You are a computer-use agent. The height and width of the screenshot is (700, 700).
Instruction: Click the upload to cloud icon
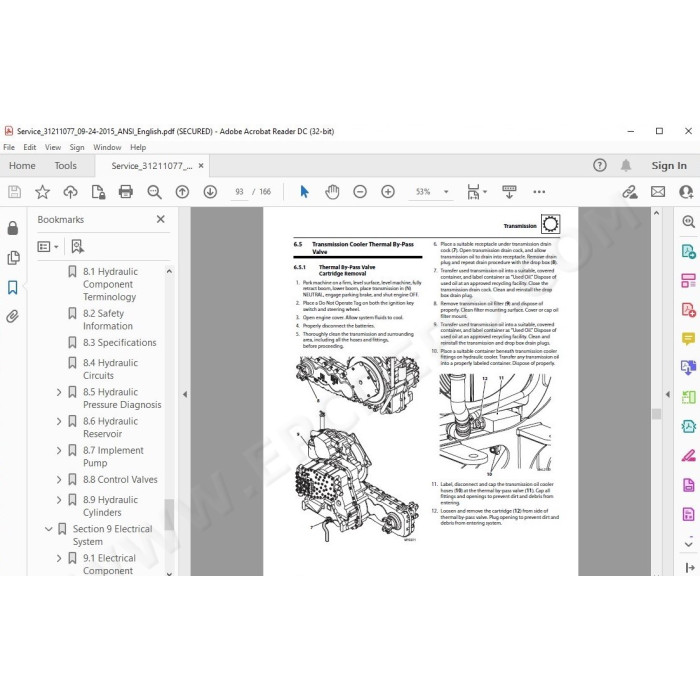pos(70,192)
